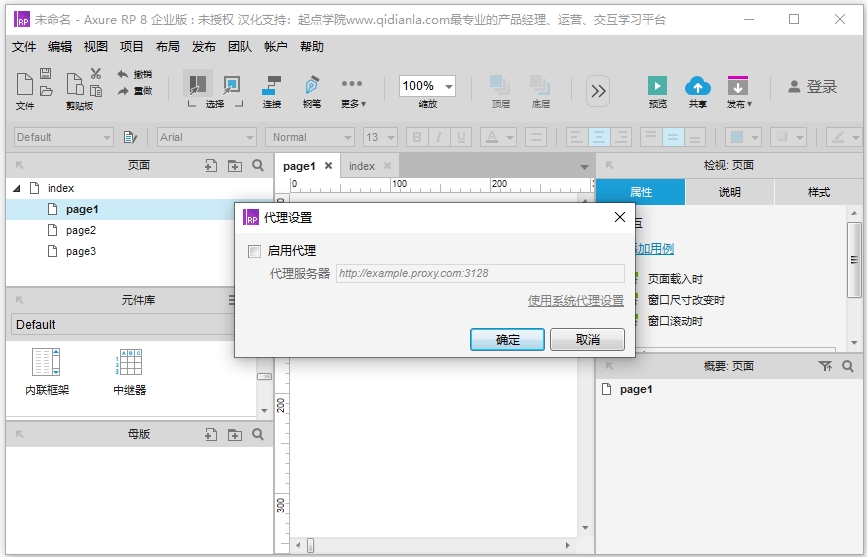Select the pen 钢笔 tool
Screen dimensions: 867x557
tap(312, 92)
